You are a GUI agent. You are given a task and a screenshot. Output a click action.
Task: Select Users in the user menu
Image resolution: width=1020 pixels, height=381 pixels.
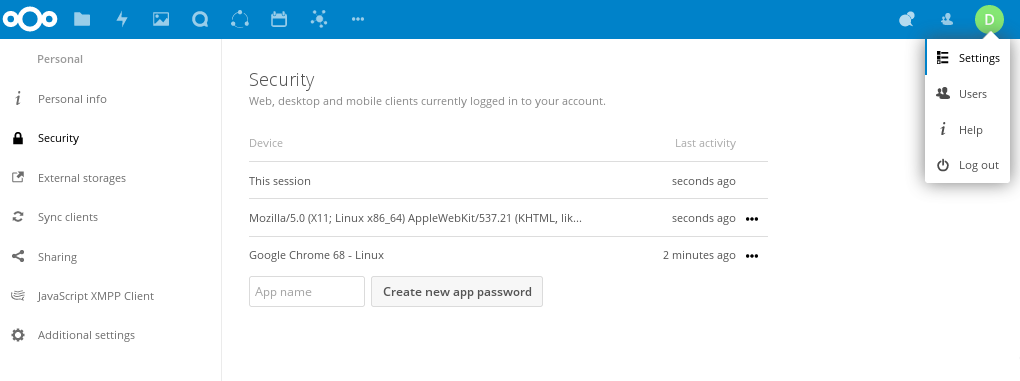tap(967, 94)
